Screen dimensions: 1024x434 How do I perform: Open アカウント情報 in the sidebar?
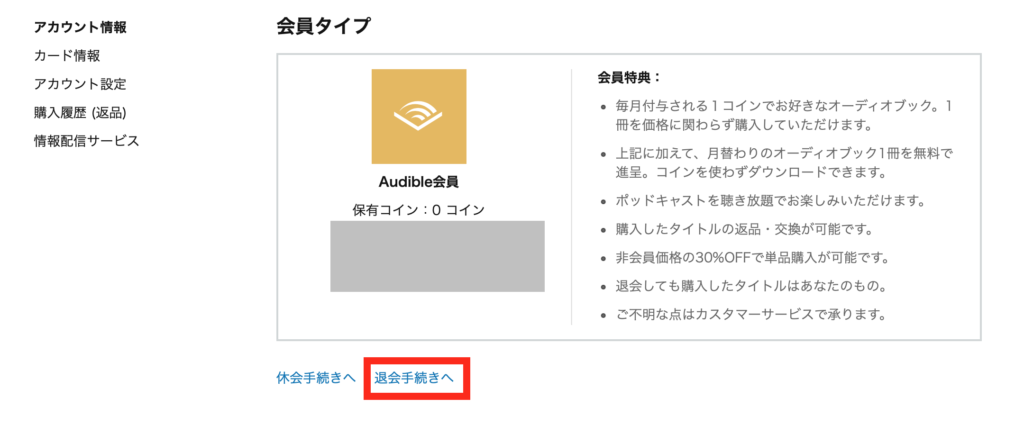click(80, 27)
